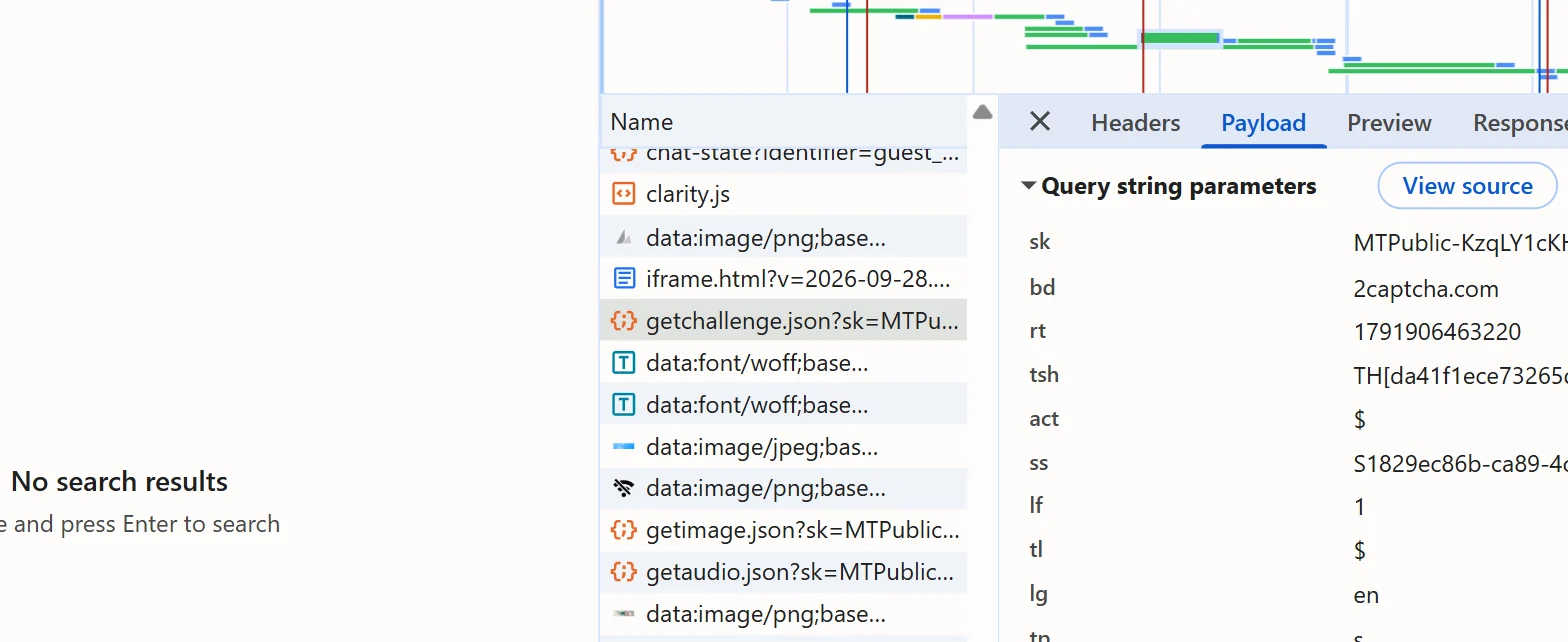Click the ss value S1829ec86b-ca89

(1460, 463)
